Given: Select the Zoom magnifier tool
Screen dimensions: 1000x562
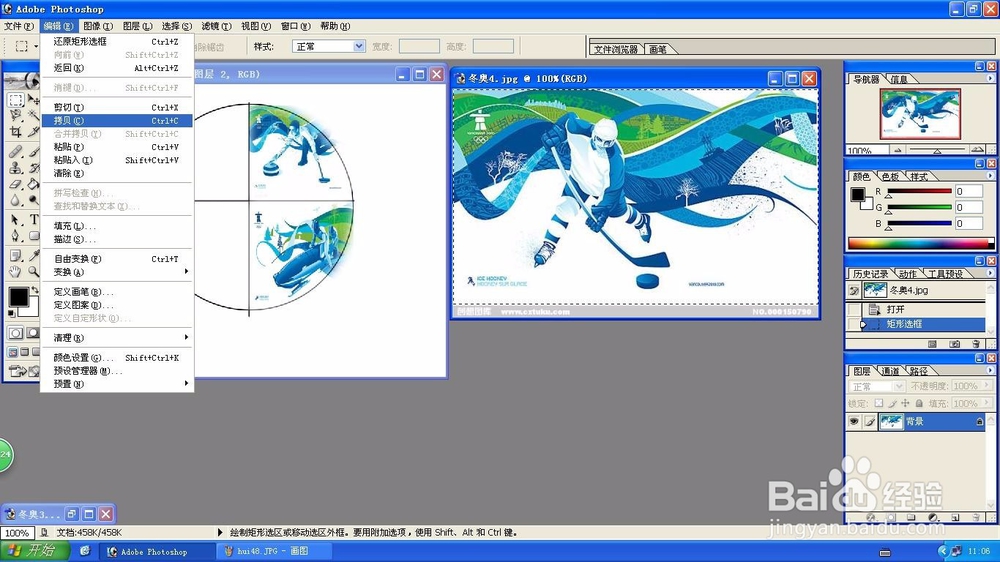Looking at the screenshot, I should 33,272.
